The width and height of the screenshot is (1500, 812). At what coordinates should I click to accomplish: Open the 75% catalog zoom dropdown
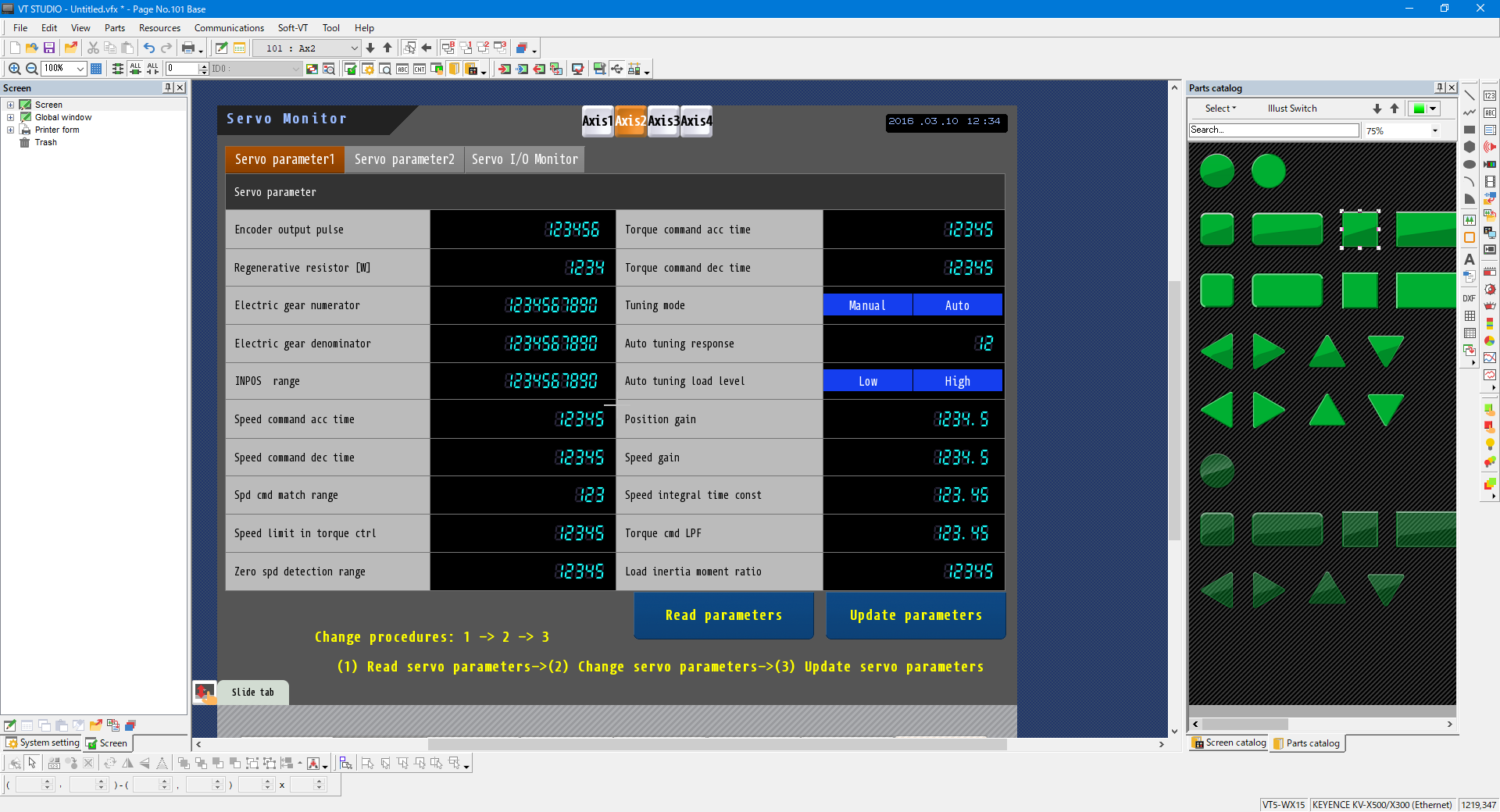[x=1434, y=130]
